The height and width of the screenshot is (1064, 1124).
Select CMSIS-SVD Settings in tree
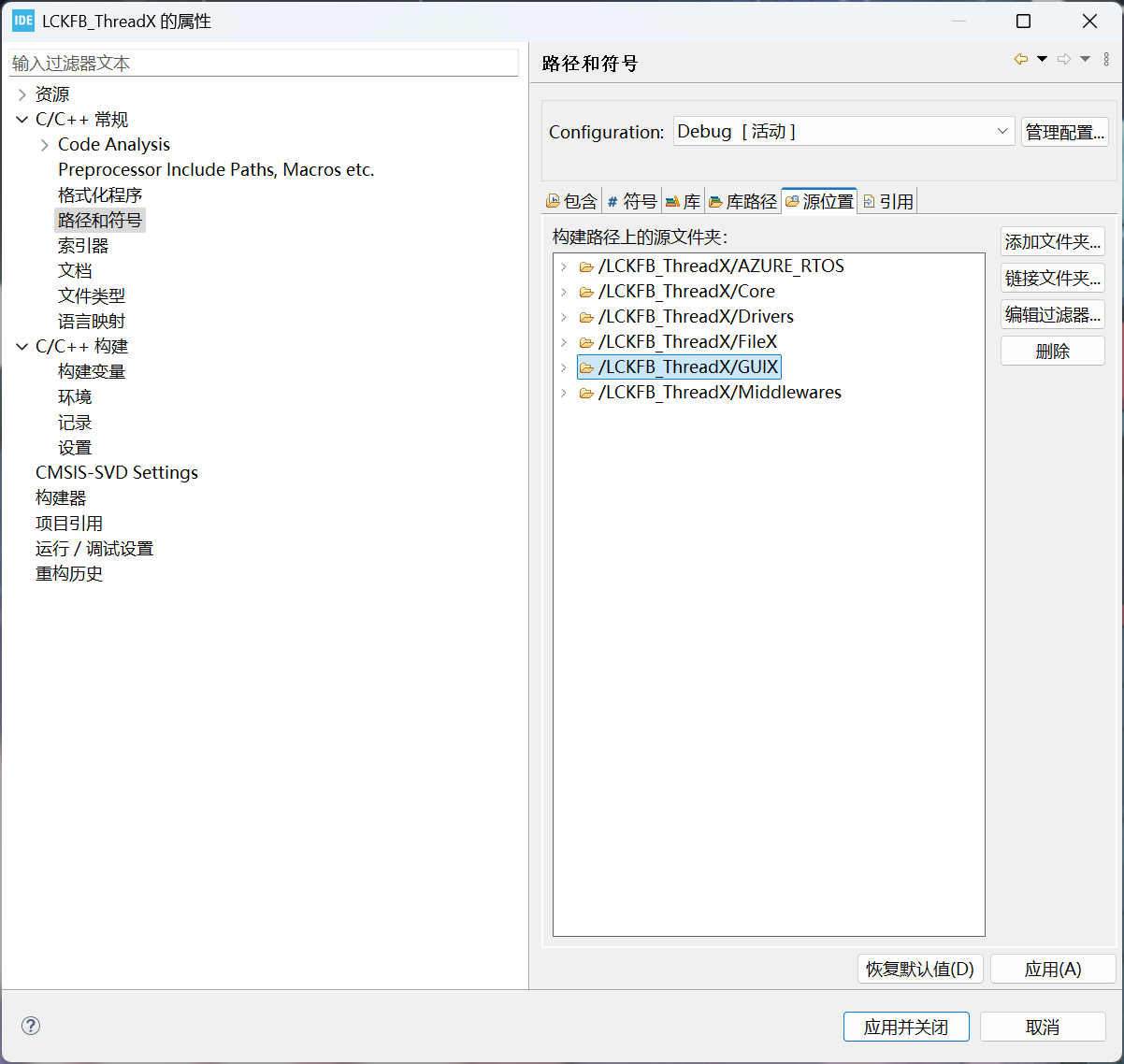(117, 473)
